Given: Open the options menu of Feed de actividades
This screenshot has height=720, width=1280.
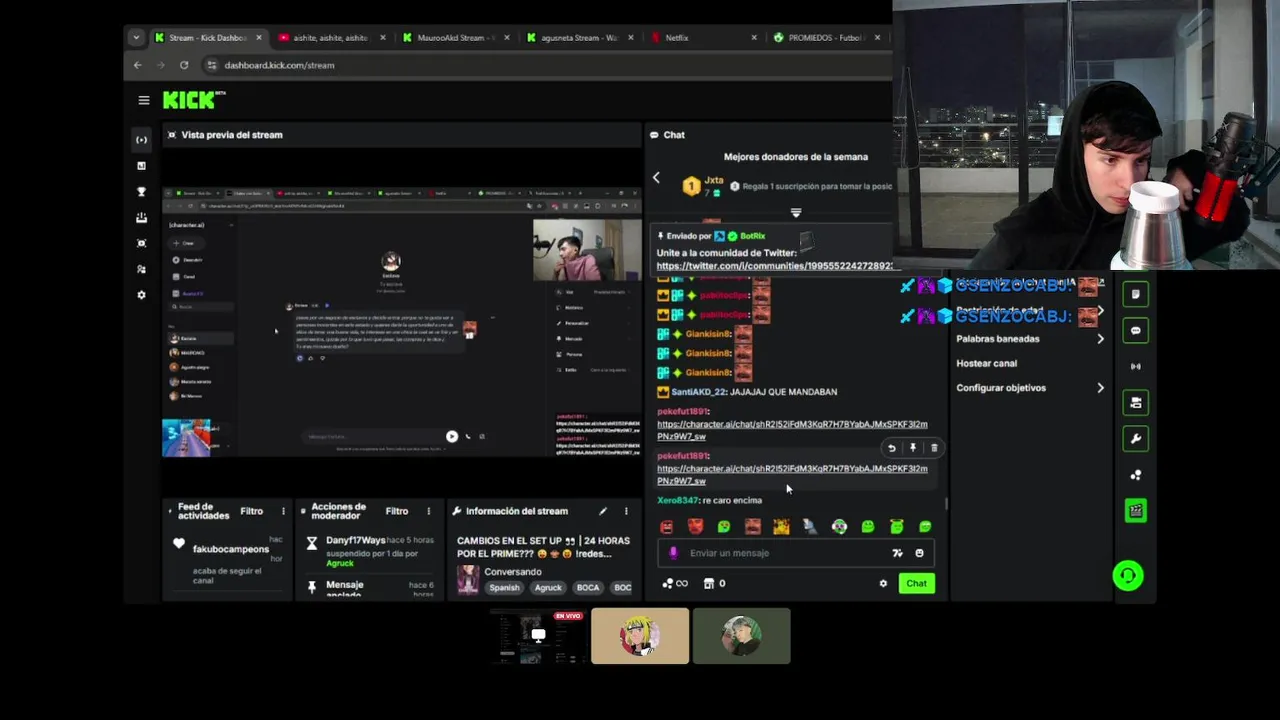Looking at the screenshot, I should point(283,511).
